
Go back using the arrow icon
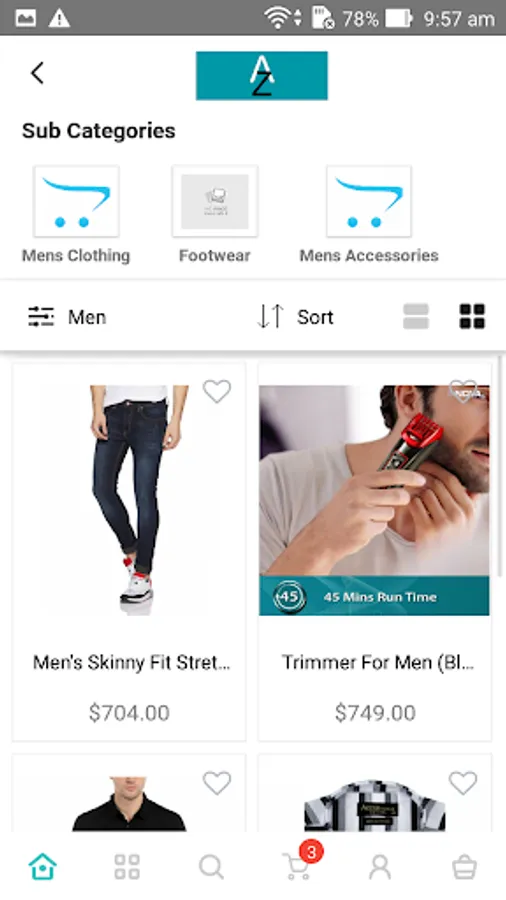(x=37, y=73)
